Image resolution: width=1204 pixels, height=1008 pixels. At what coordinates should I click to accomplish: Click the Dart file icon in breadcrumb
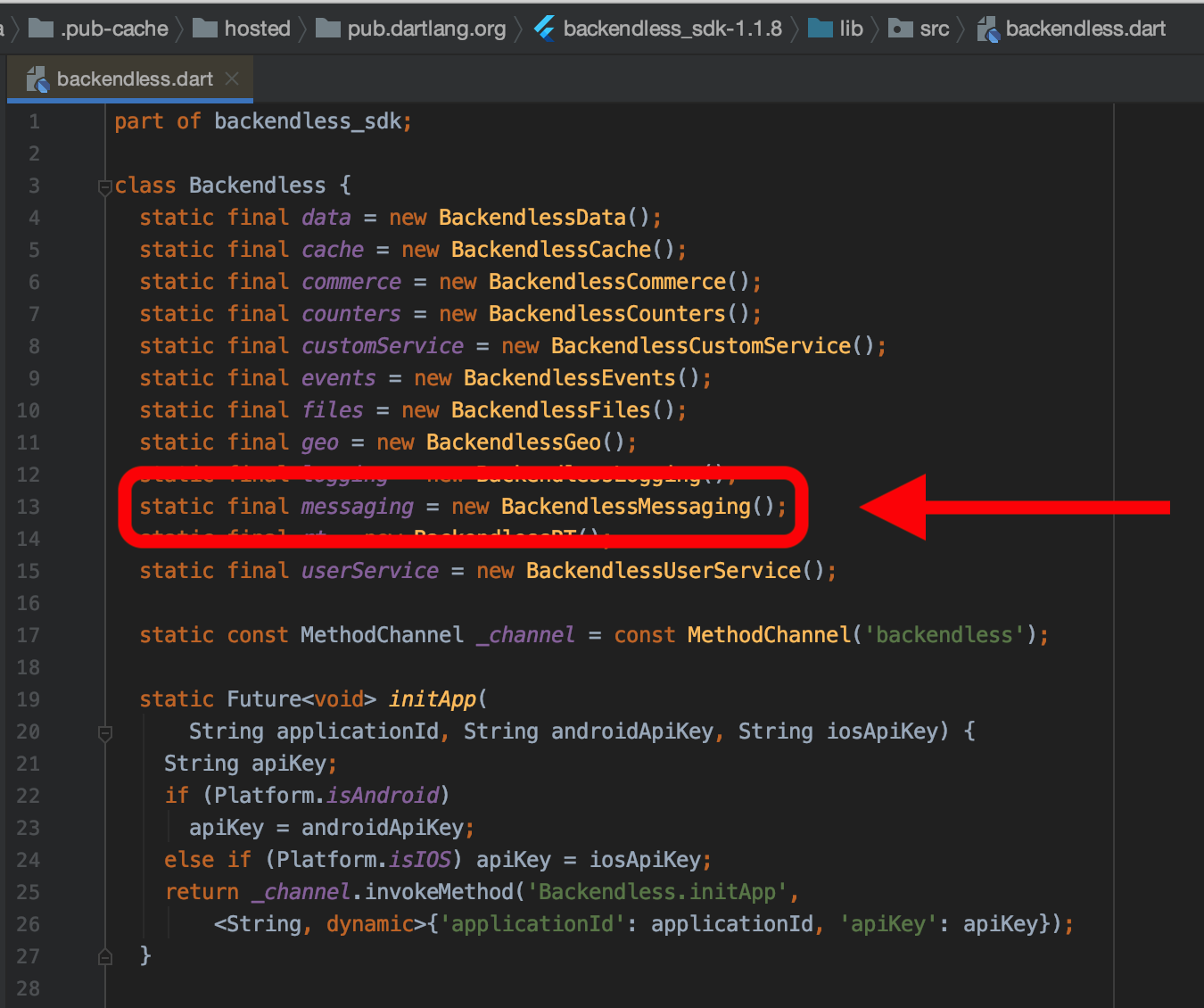click(988, 29)
